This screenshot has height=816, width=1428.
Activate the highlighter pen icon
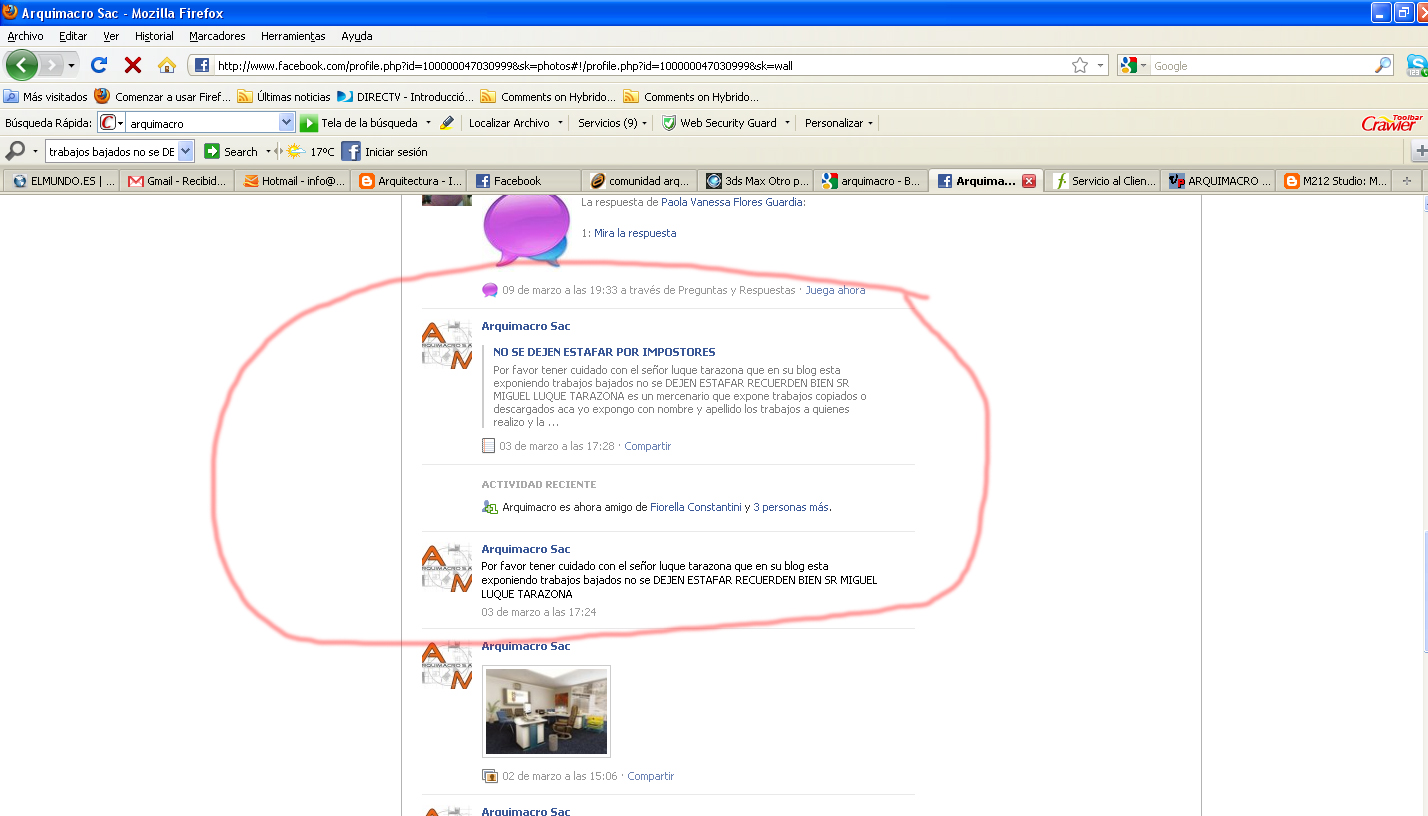[447, 123]
